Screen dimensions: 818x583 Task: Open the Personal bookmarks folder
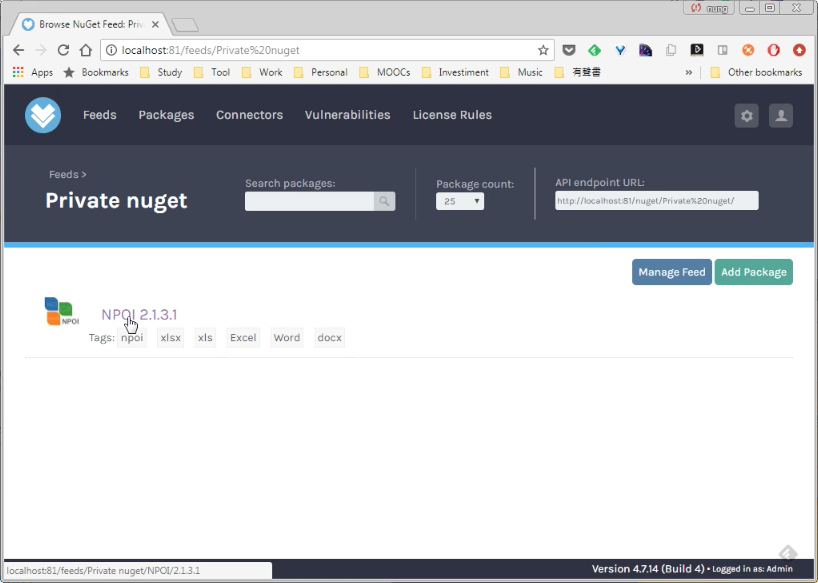tap(321, 72)
